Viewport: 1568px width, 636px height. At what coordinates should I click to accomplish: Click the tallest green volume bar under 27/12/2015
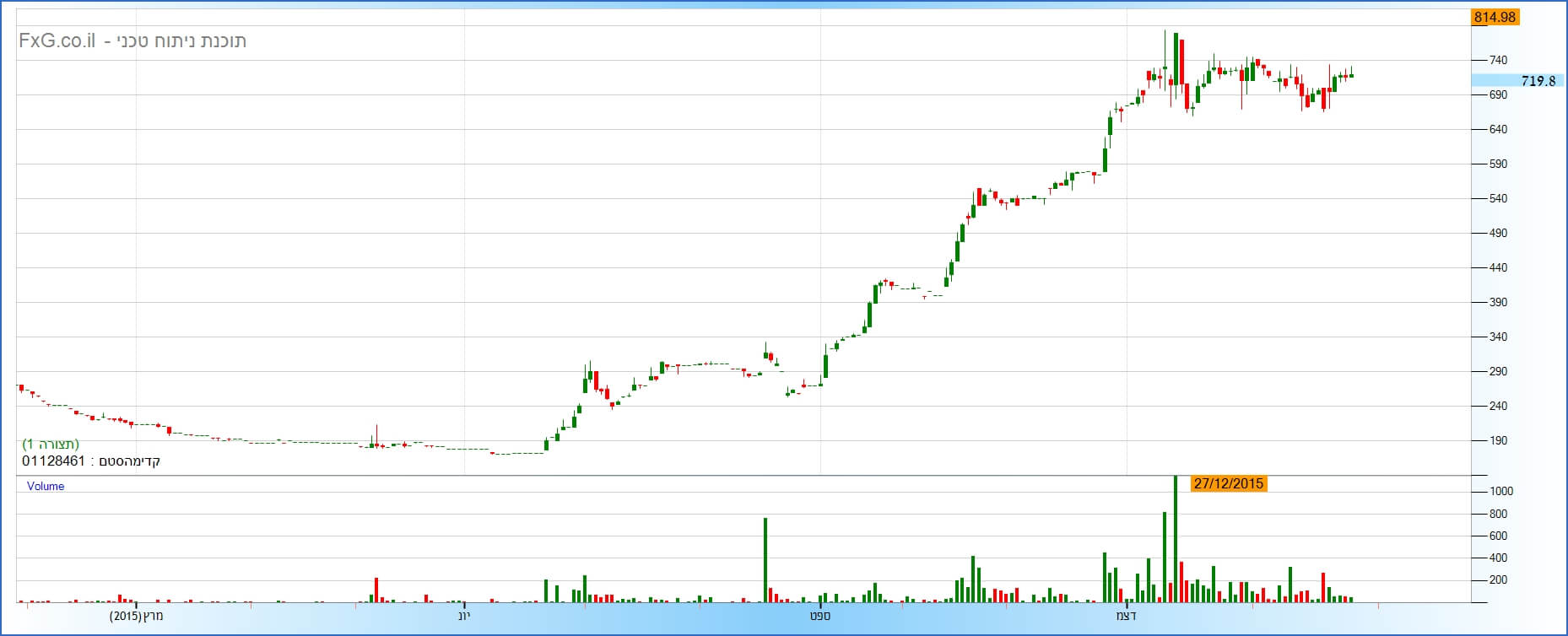click(x=1176, y=539)
